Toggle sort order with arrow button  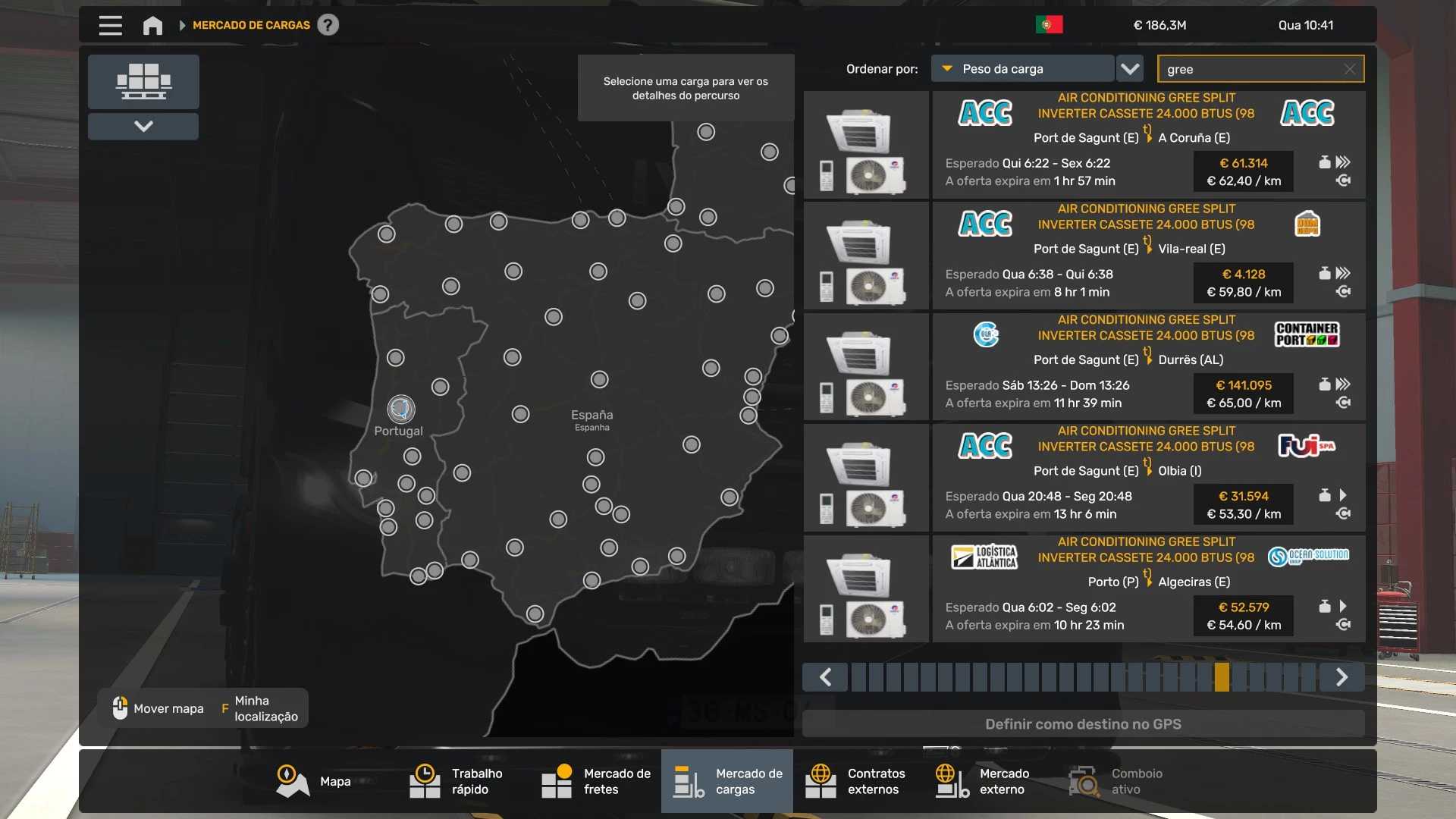[x=1130, y=69]
